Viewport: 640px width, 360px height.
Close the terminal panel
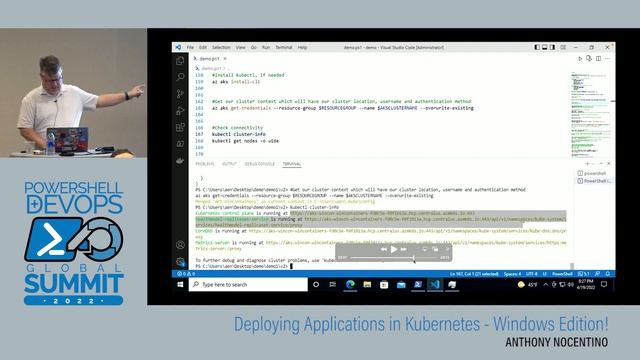click(609, 164)
